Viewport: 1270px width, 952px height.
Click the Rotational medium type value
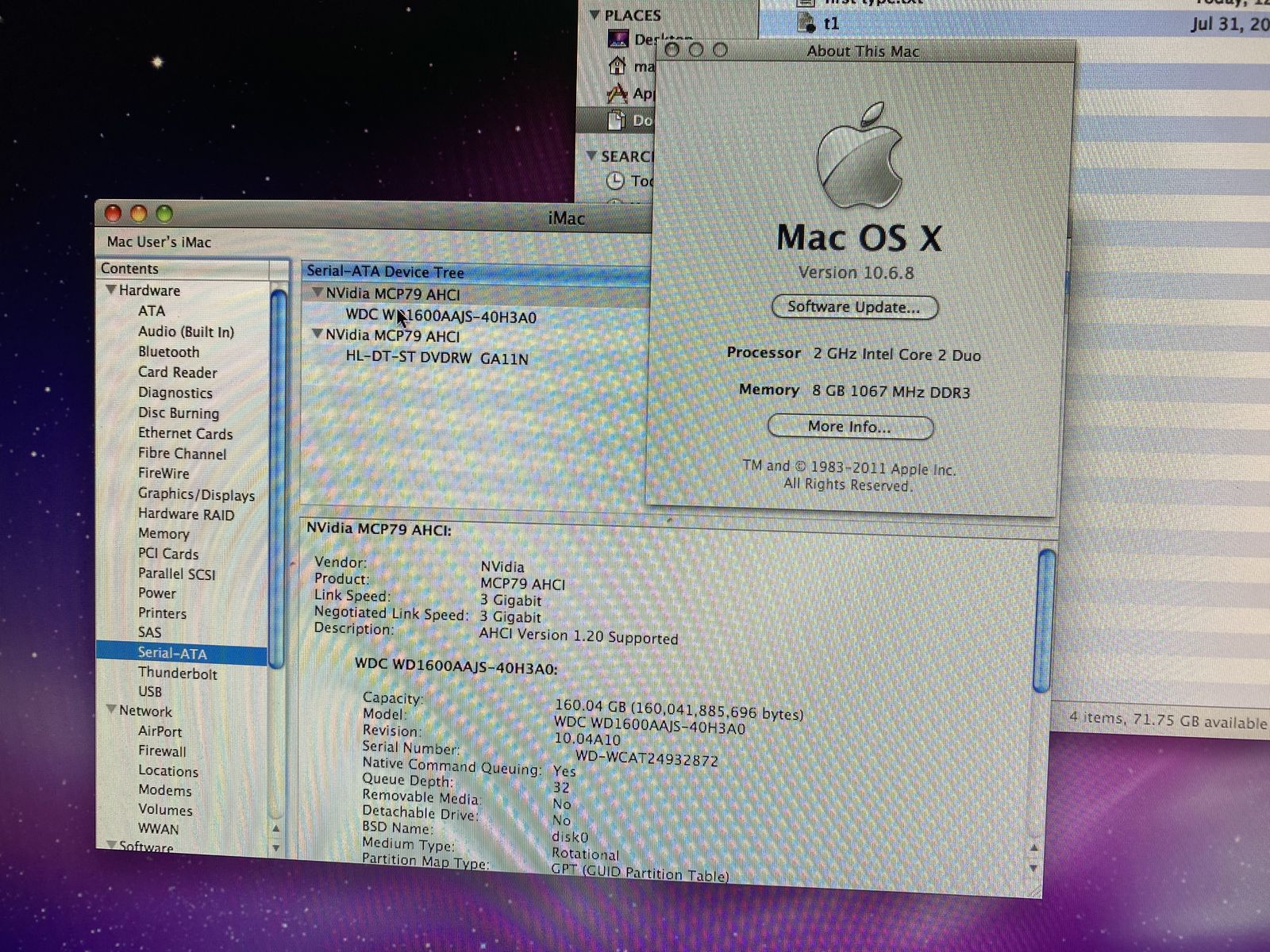[585, 854]
